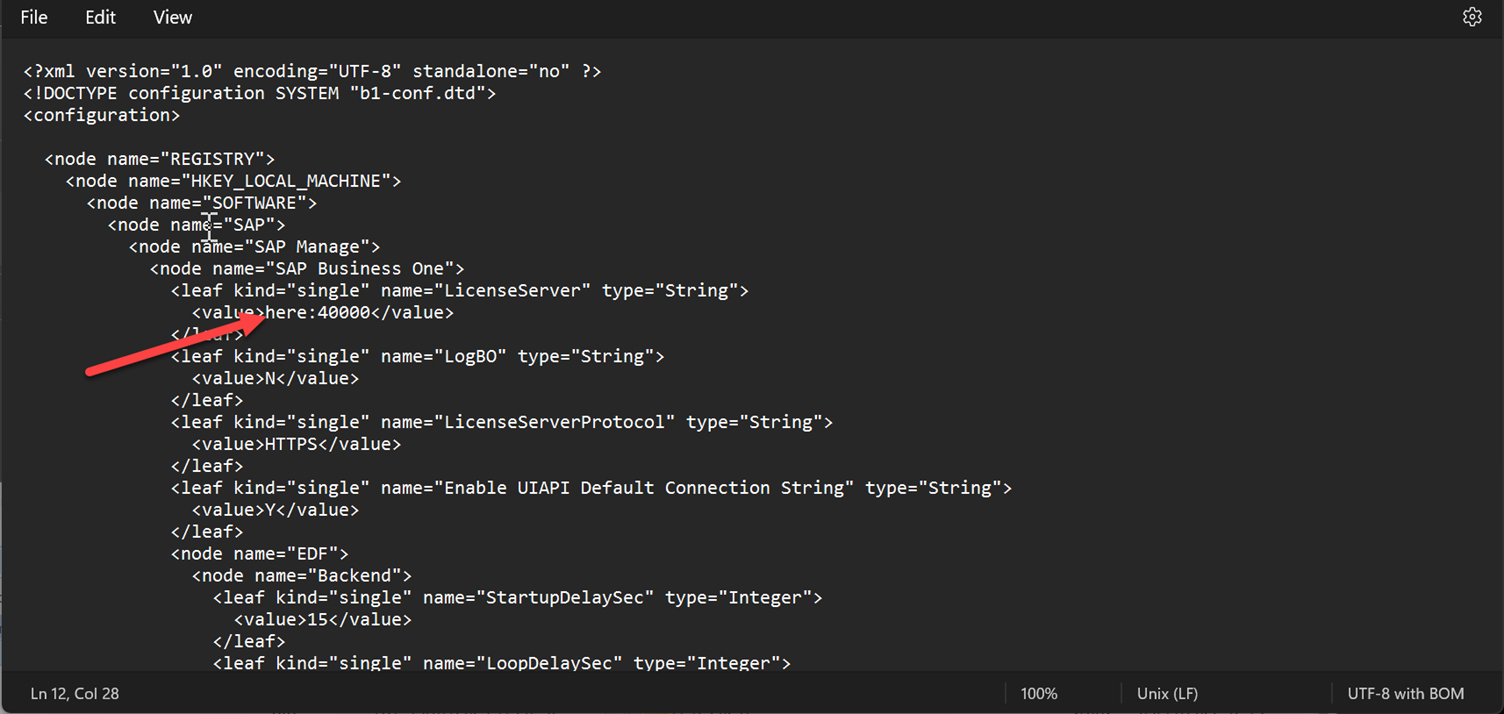Click the Backend node line
This screenshot has width=1504, height=714.
(302, 576)
